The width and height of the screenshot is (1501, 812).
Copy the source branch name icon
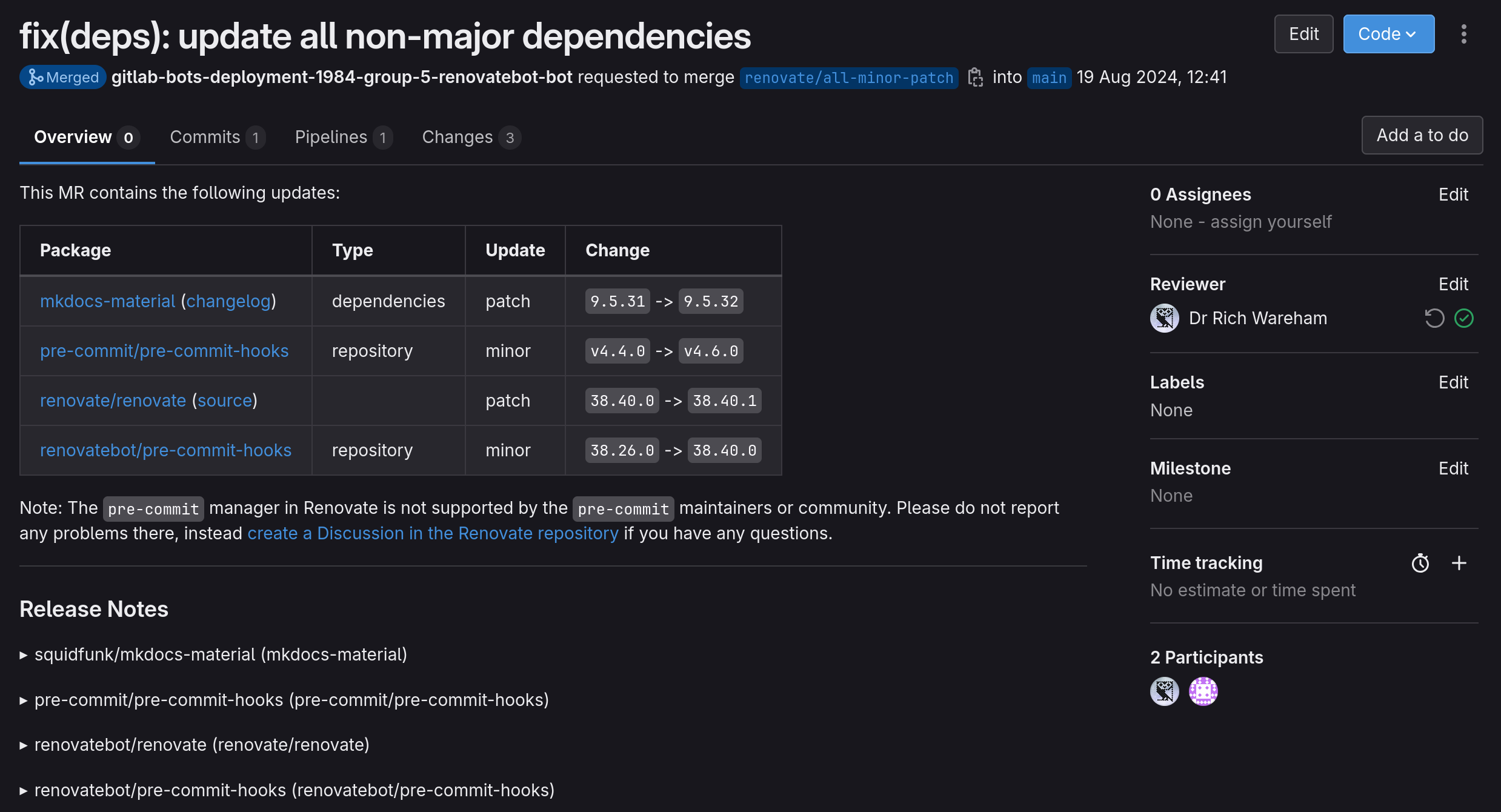tap(975, 78)
